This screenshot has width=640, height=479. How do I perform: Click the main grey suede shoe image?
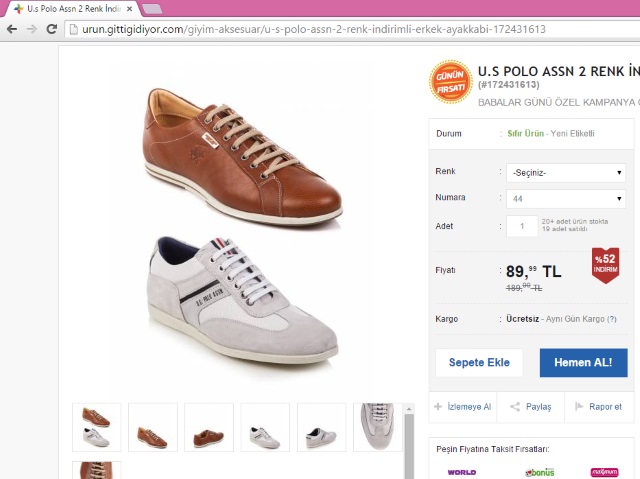click(242, 300)
